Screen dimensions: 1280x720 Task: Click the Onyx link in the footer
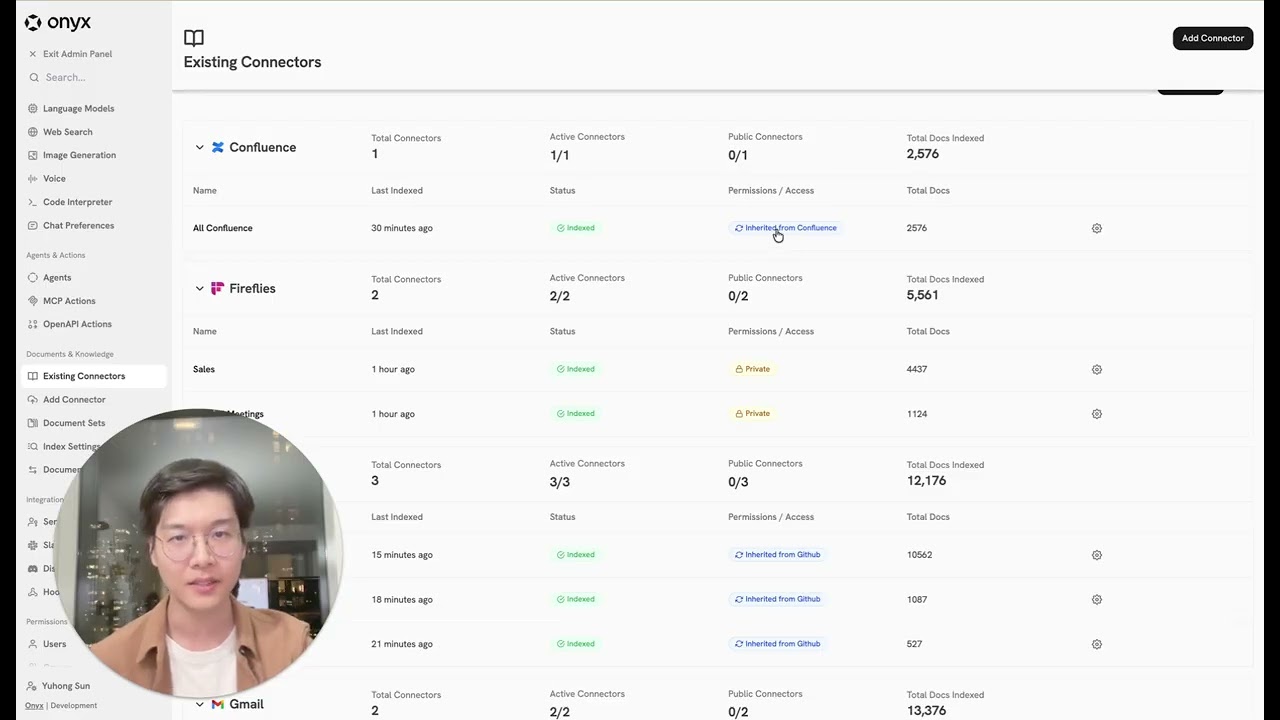point(34,705)
